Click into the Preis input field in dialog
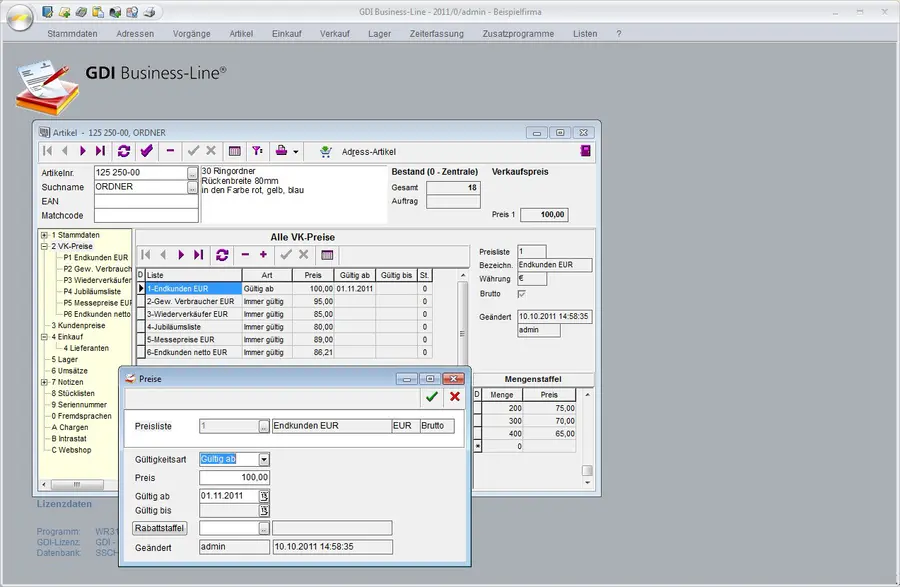Image resolution: width=900 pixels, height=587 pixels. [234, 477]
